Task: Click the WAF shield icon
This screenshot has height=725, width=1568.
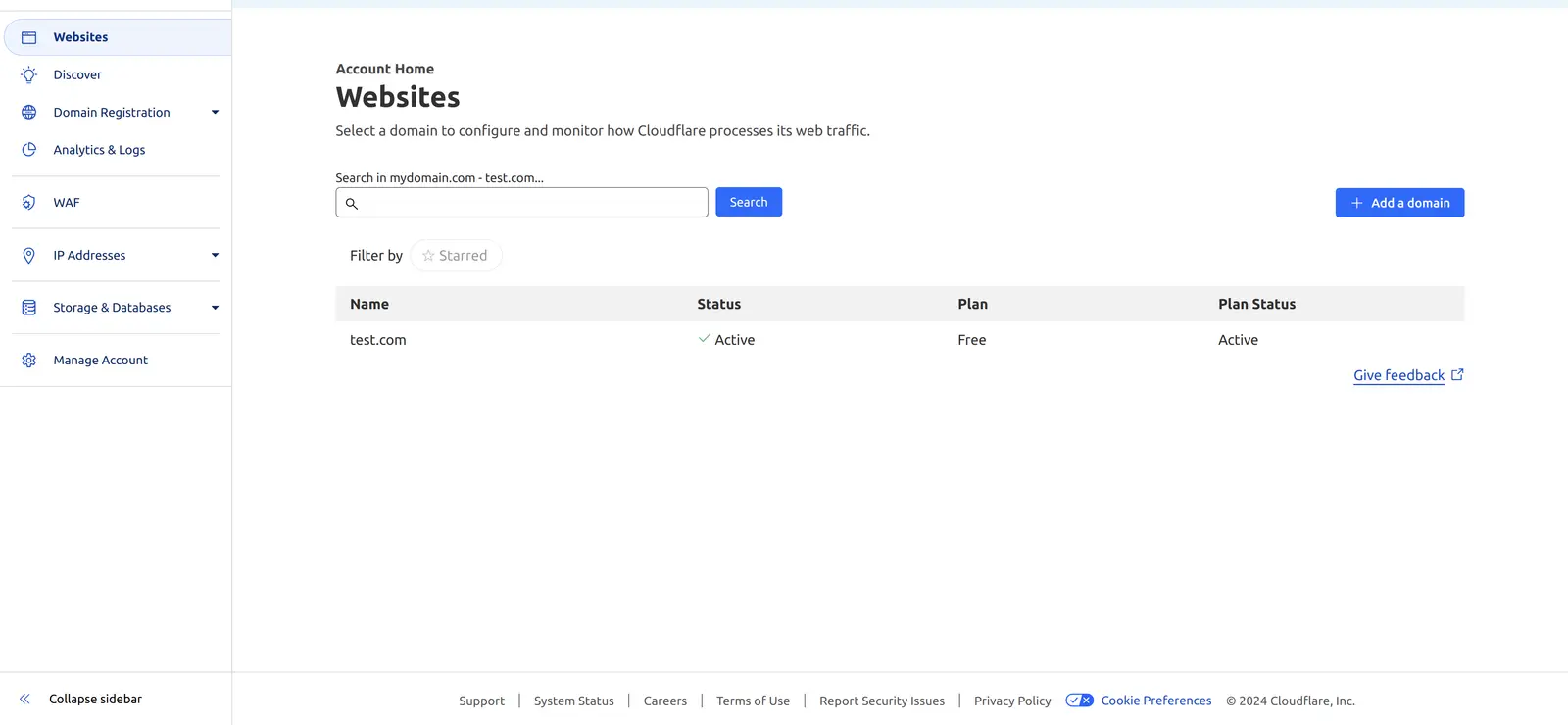Action: point(28,203)
